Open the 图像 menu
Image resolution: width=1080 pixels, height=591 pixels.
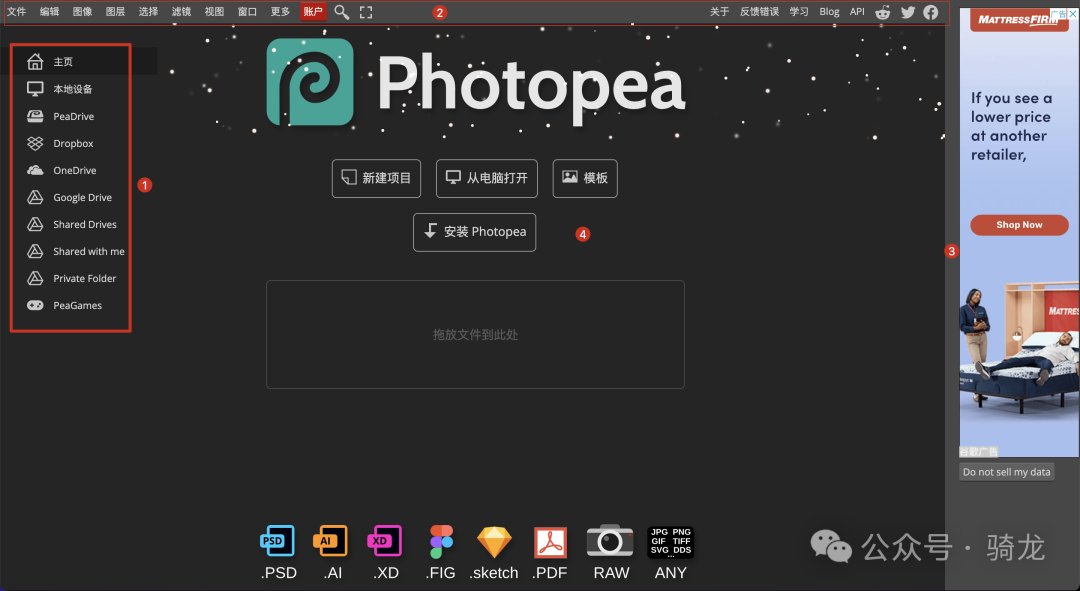click(83, 12)
